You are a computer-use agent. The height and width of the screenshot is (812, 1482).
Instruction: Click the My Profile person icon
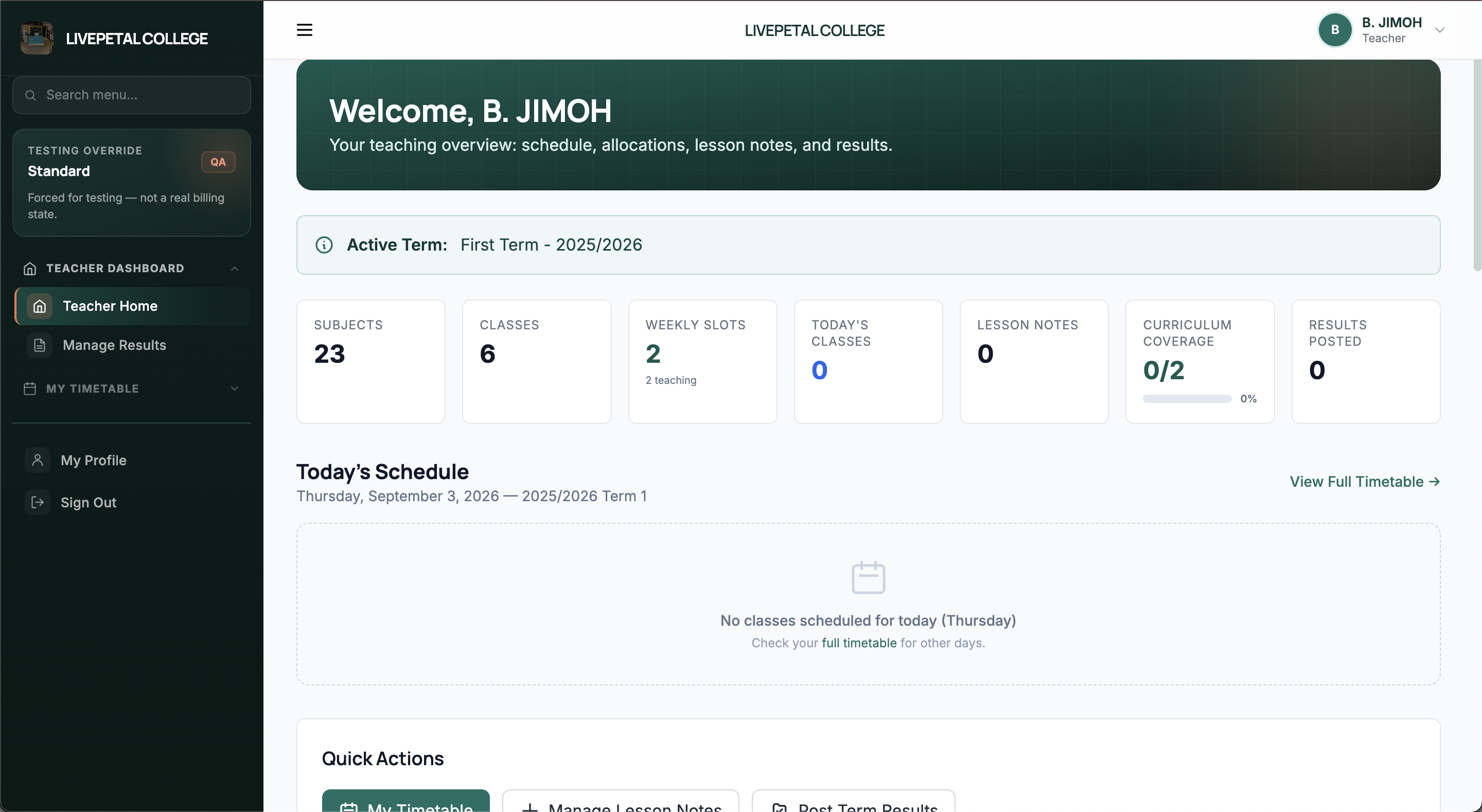[x=38, y=461]
